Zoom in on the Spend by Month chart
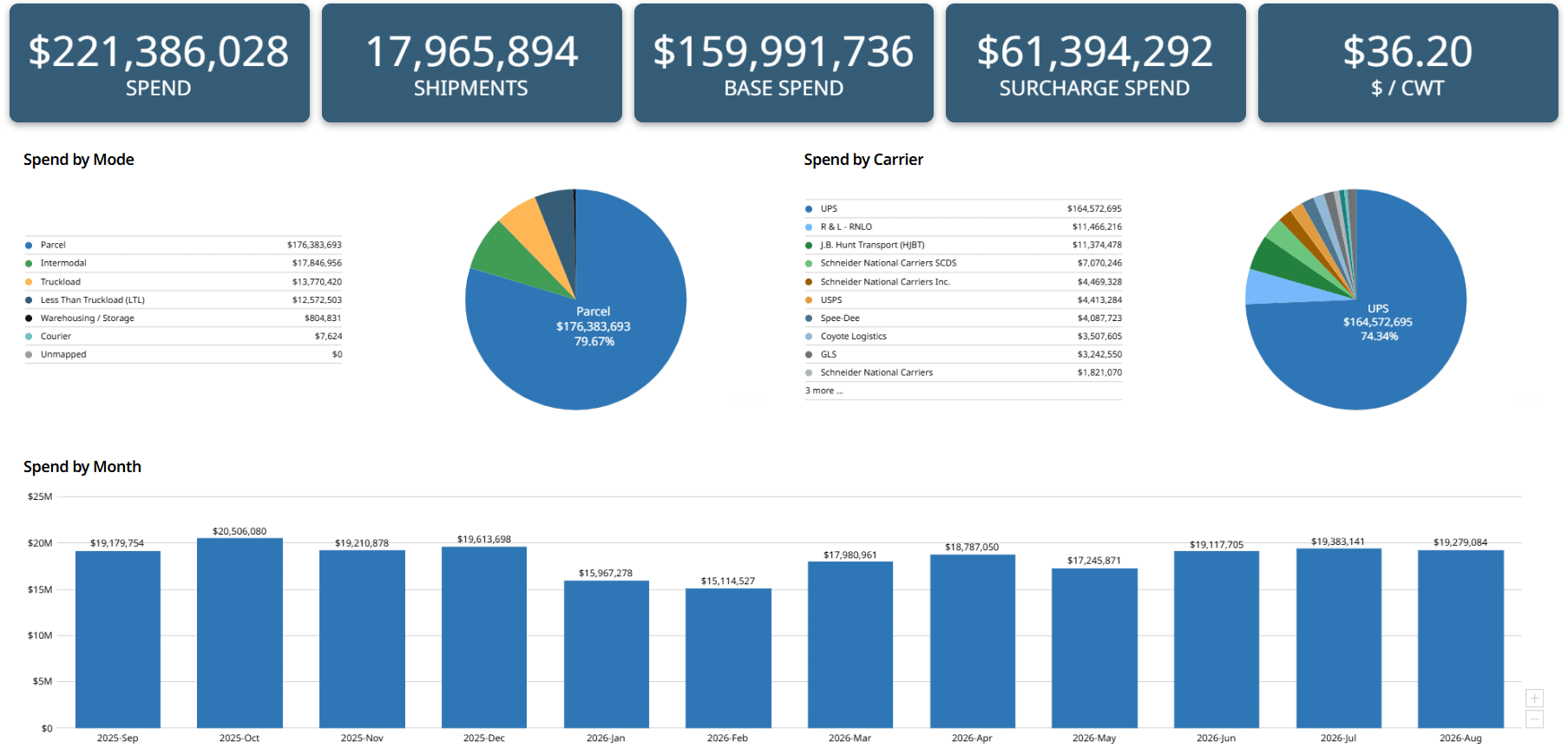Viewport: 1568px width, 755px height. coord(1534,699)
